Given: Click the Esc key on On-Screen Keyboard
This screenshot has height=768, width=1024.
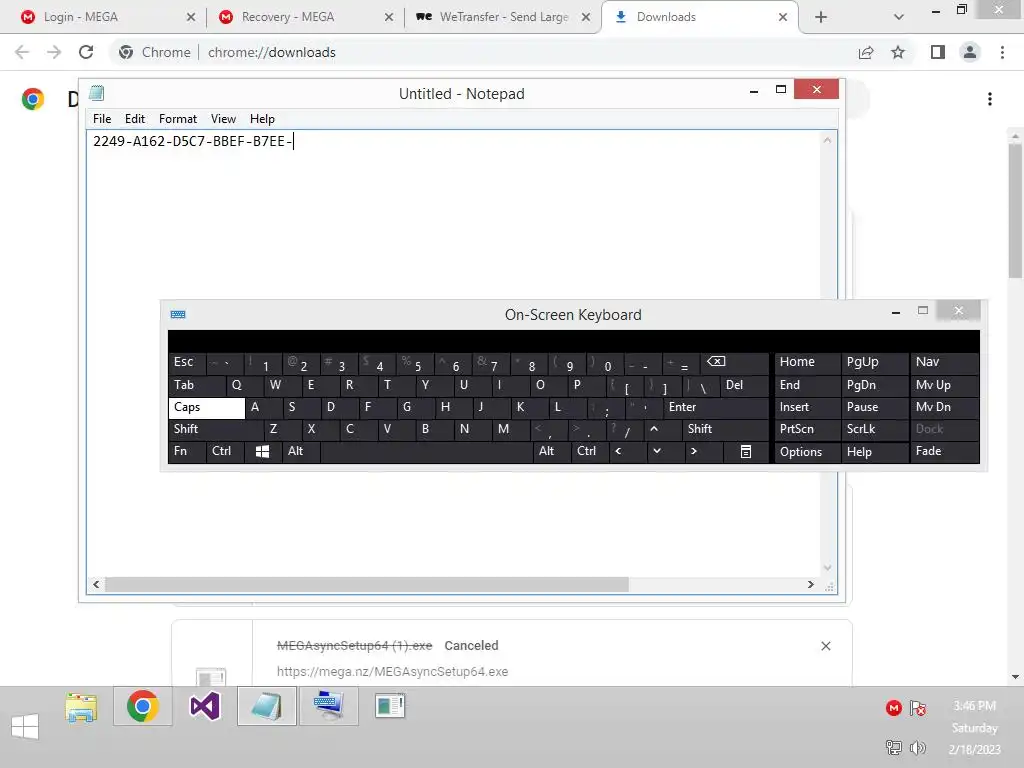Looking at the screenshot, I should pos(187,362).
